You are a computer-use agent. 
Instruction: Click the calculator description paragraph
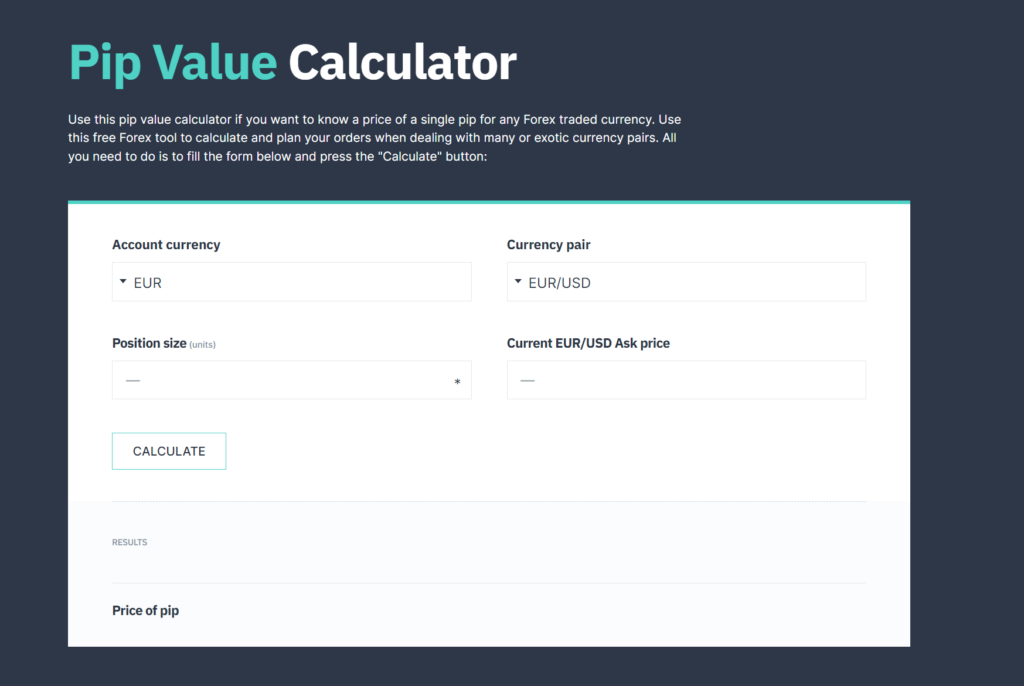point(375,138)
